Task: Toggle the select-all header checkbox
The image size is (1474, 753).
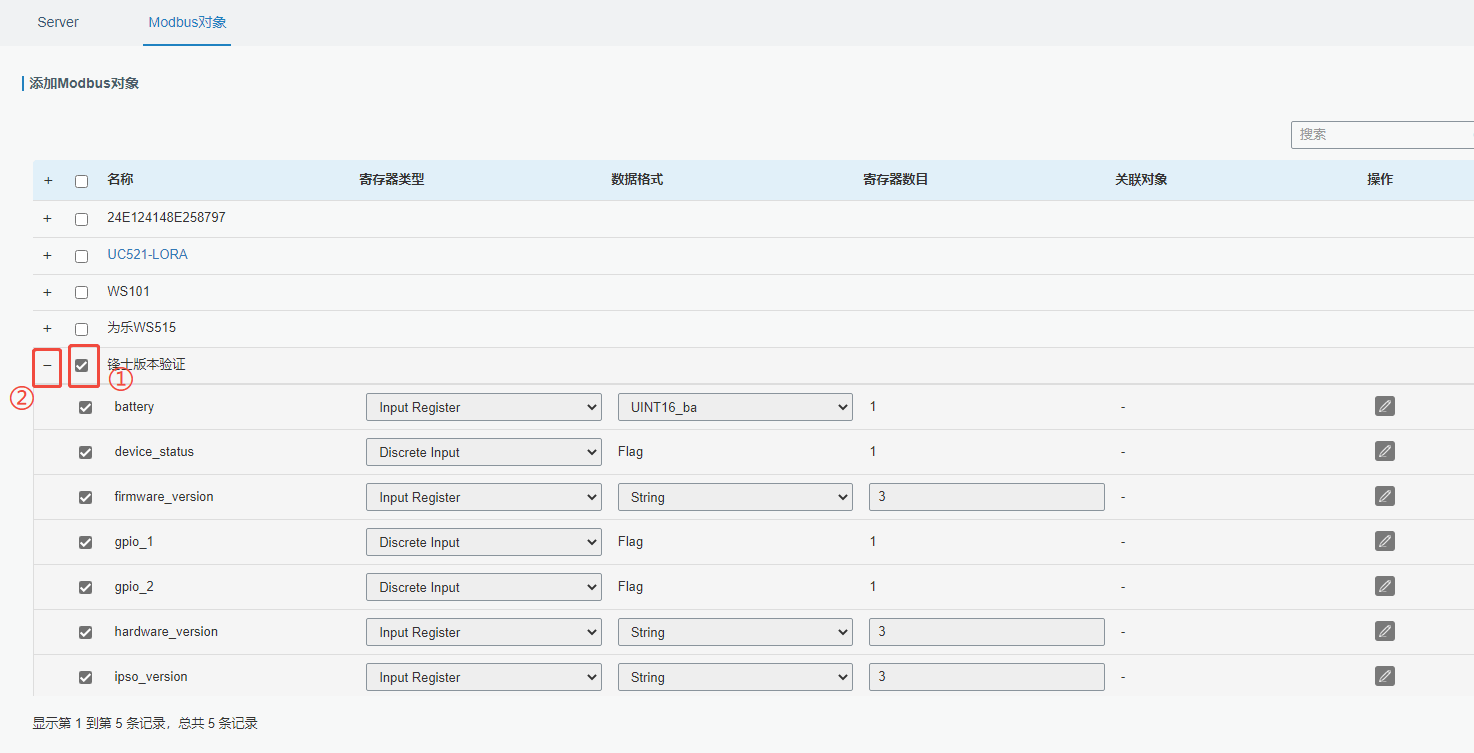Action: (x=81, y=181)
